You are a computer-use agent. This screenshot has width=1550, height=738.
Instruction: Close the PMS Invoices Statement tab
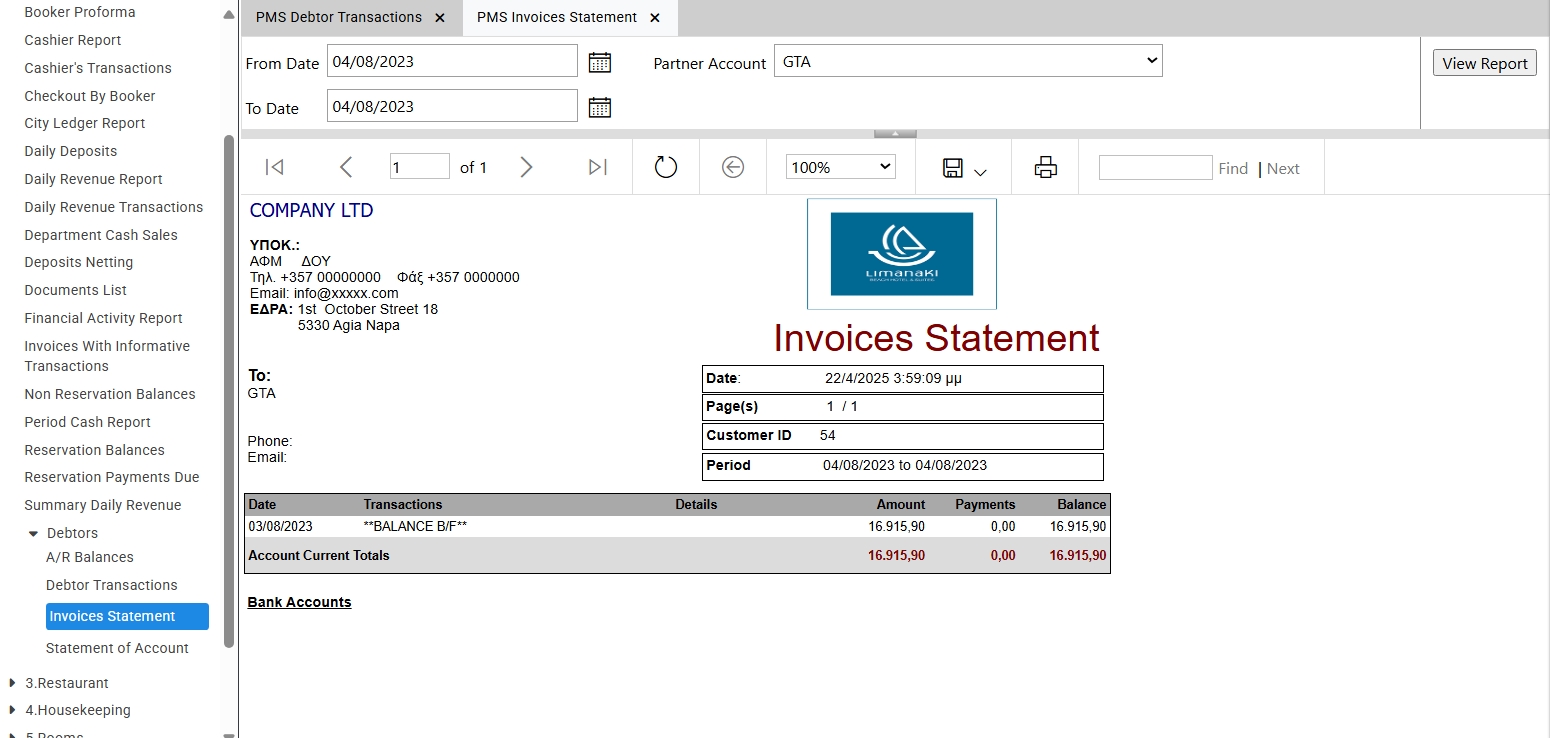[655, 18]
